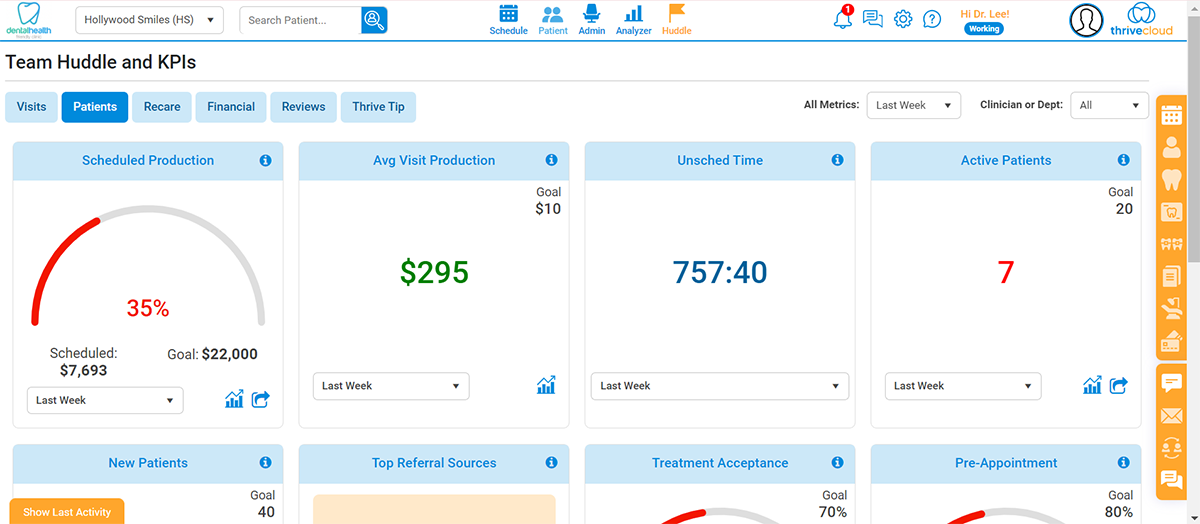The width and height of the screenshot is (1200, 524).
Task: Click the notification bell with red badge
Action: 843,19
